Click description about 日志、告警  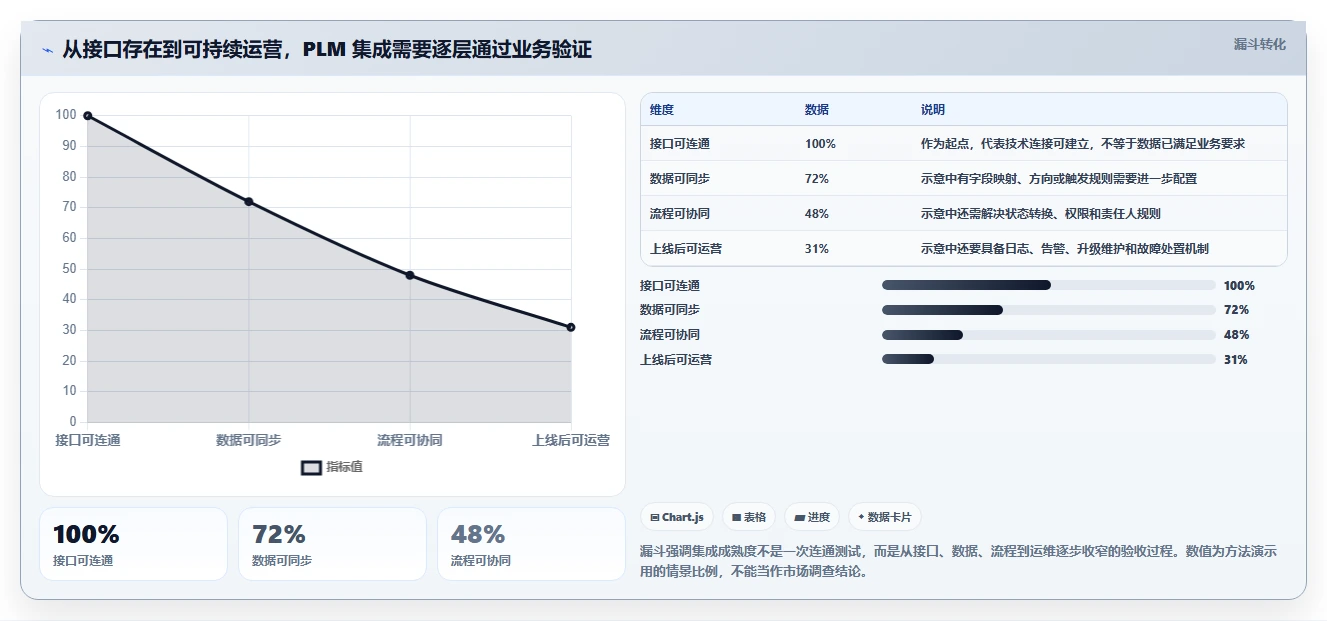pyautogui.click(x=1065, y=249)
